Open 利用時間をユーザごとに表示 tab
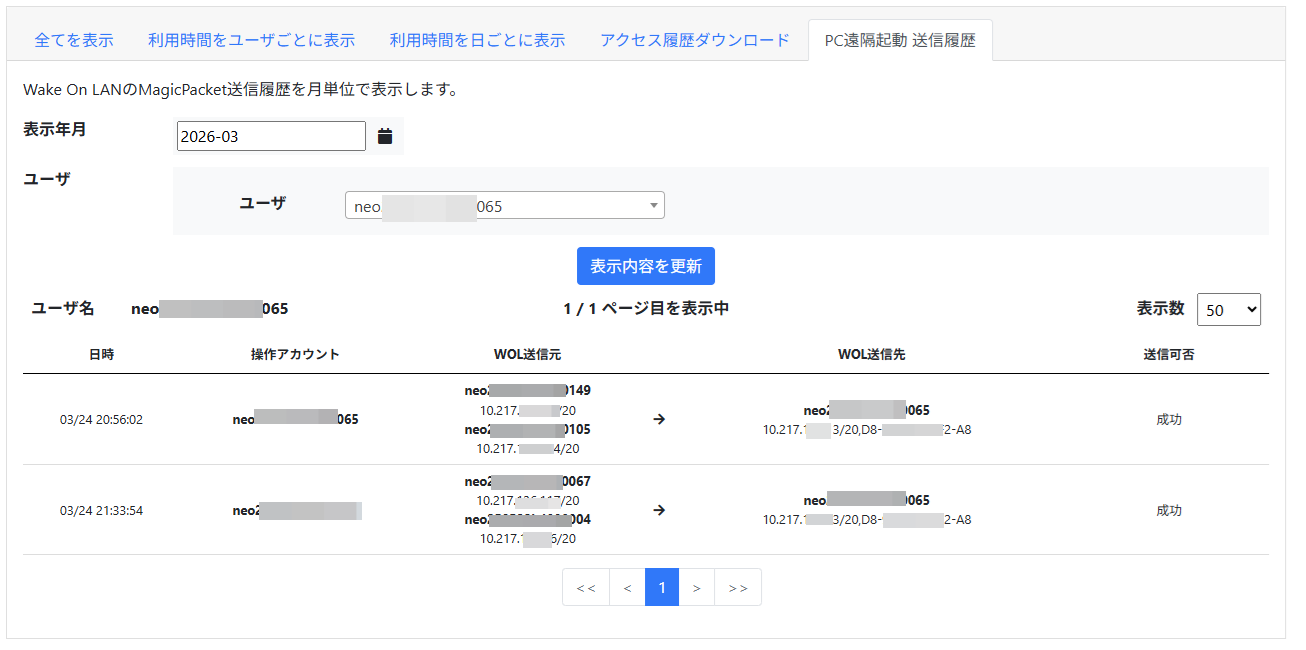 coord(251,40)
